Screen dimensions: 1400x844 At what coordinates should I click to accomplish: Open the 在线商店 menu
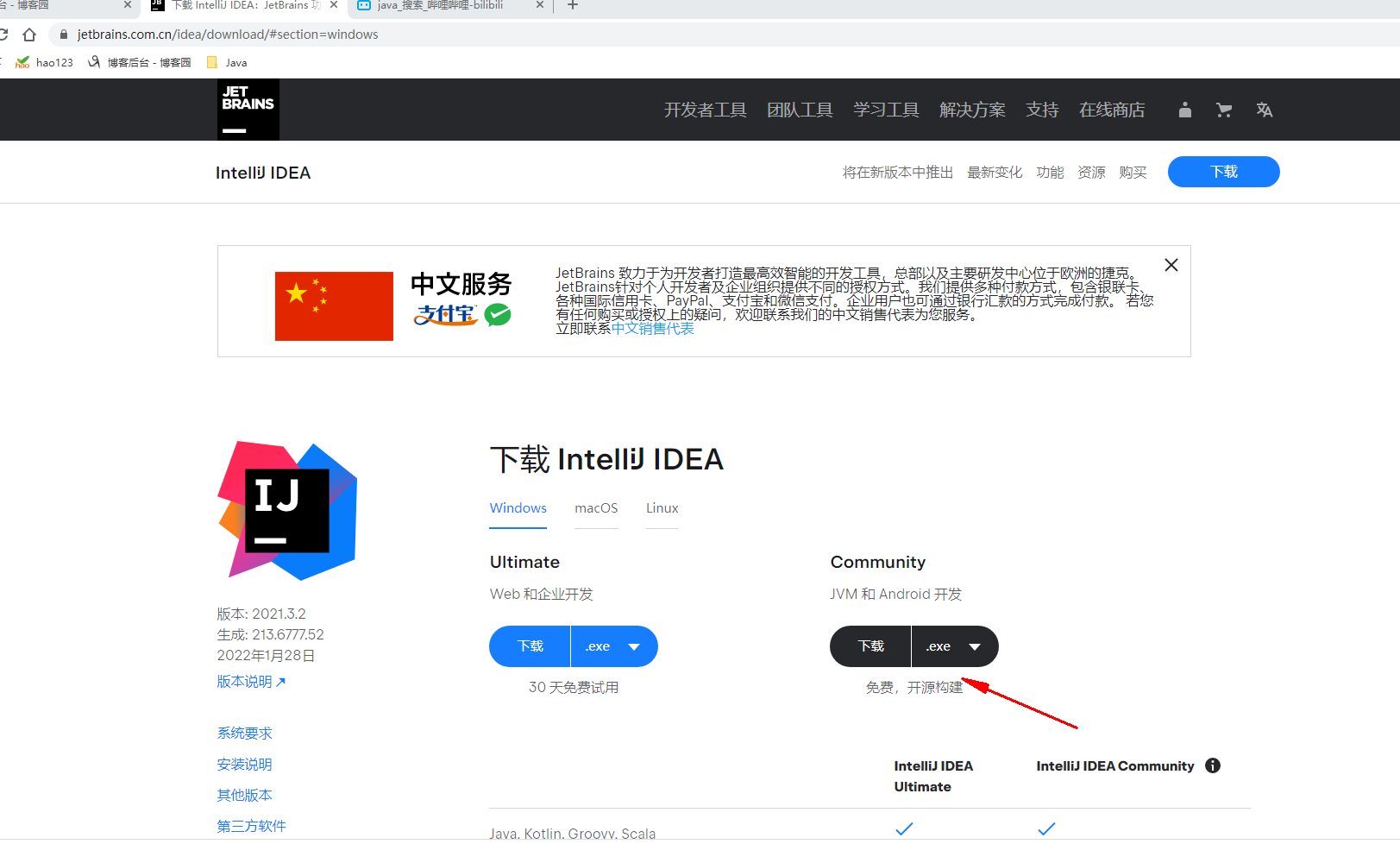(x=1112, y=110)
